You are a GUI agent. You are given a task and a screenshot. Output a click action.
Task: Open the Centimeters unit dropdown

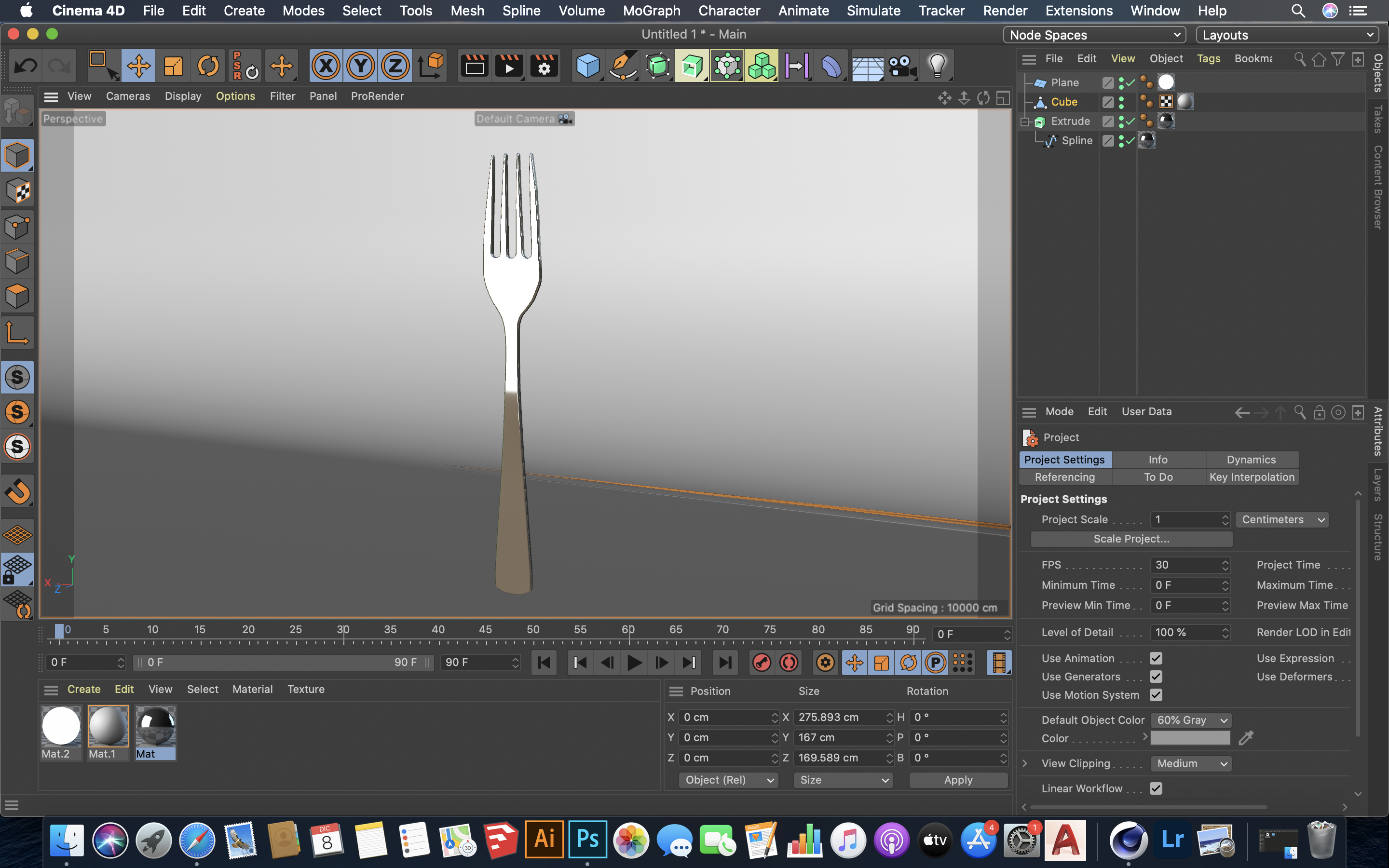(x=1282, y=519)
